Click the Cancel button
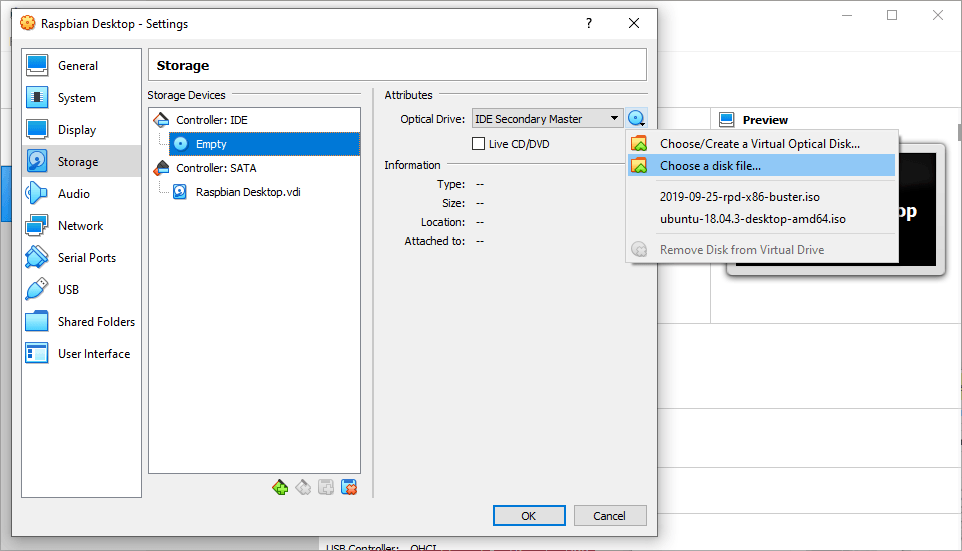 tap(610, 516)
